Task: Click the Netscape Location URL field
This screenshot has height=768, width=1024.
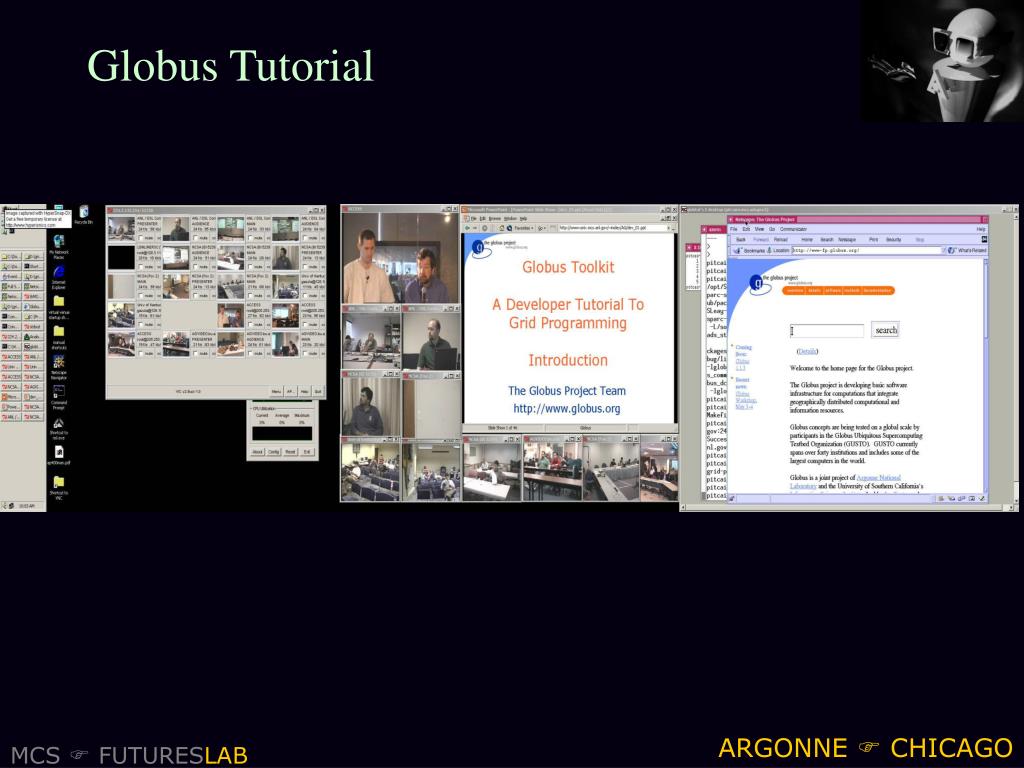Action: click(866, 250)
